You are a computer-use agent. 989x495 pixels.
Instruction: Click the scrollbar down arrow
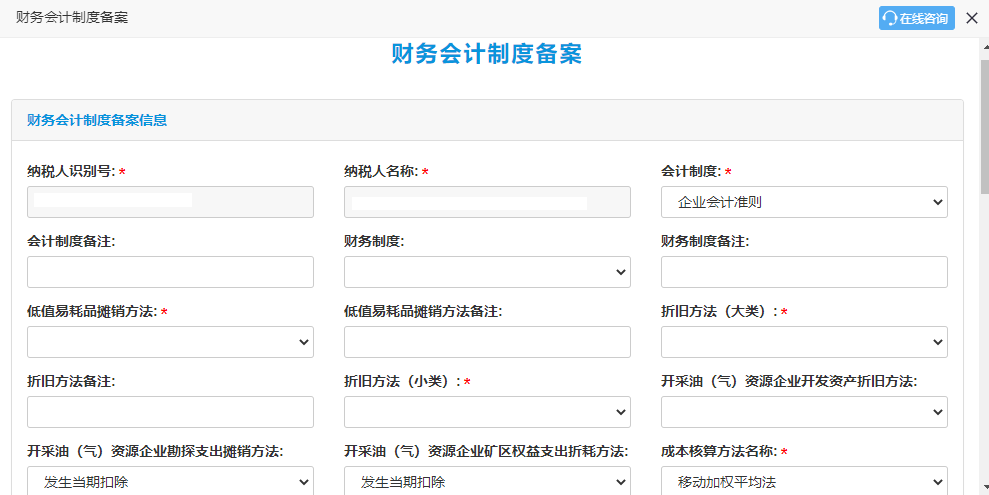point(985,487)
